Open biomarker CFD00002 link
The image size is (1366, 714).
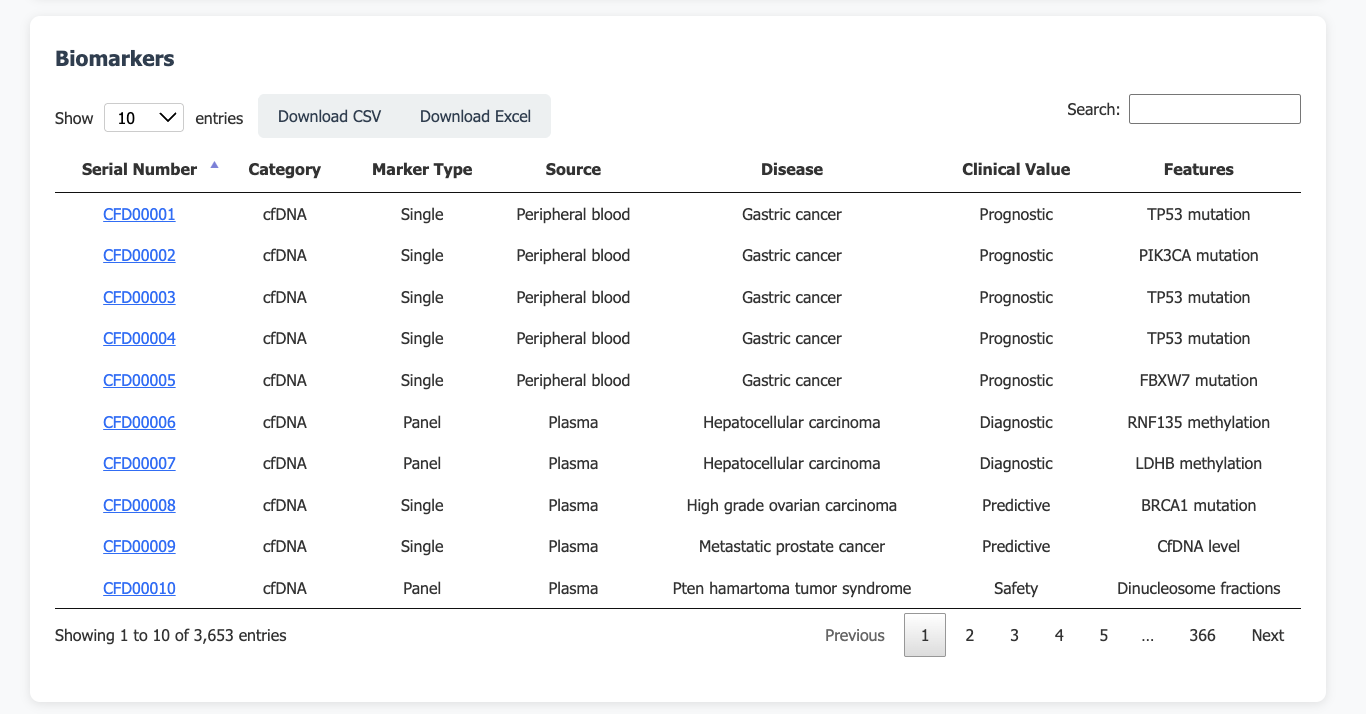pyautogui.click(x=139, y=255)
